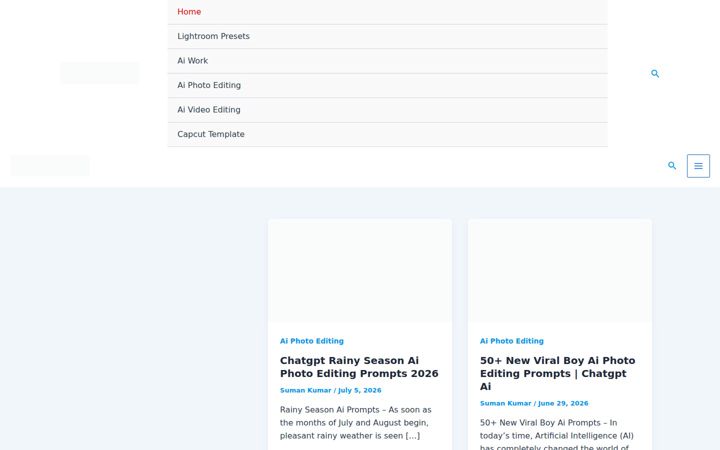Open the Lightroom Presets menu item
720x450 pixels.
pyautogui.click(x=388, y=36)
